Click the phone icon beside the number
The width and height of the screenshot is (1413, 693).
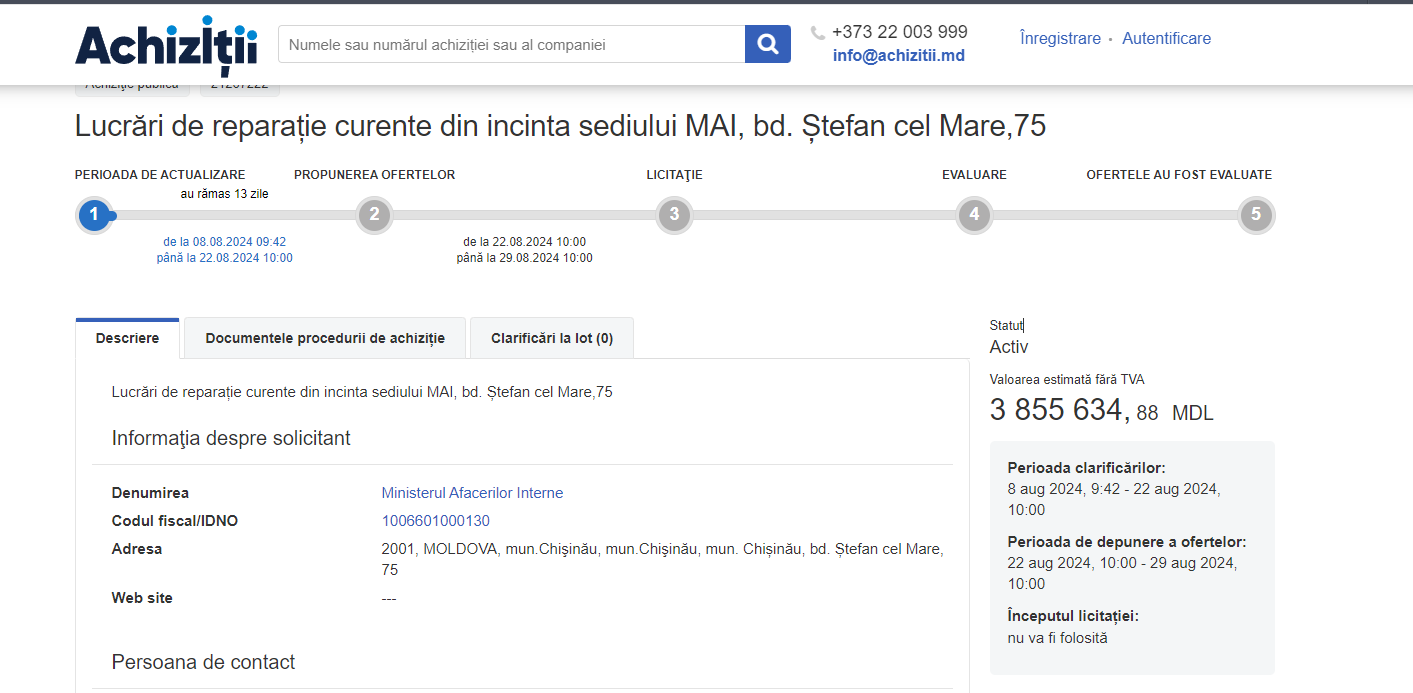[x=818, y=32]
